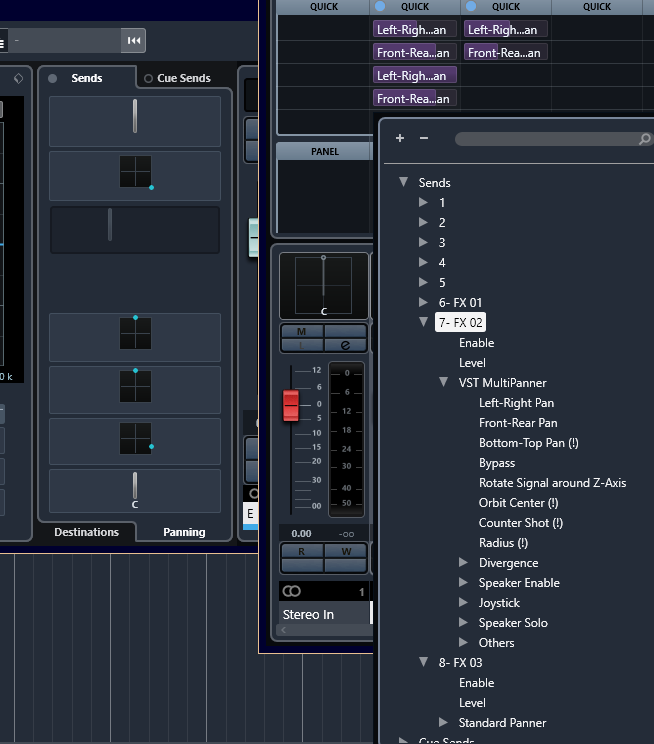This screenshot has width=654, height=744.
Task: Expand the Standard Panner node
Action: [443, 722]
